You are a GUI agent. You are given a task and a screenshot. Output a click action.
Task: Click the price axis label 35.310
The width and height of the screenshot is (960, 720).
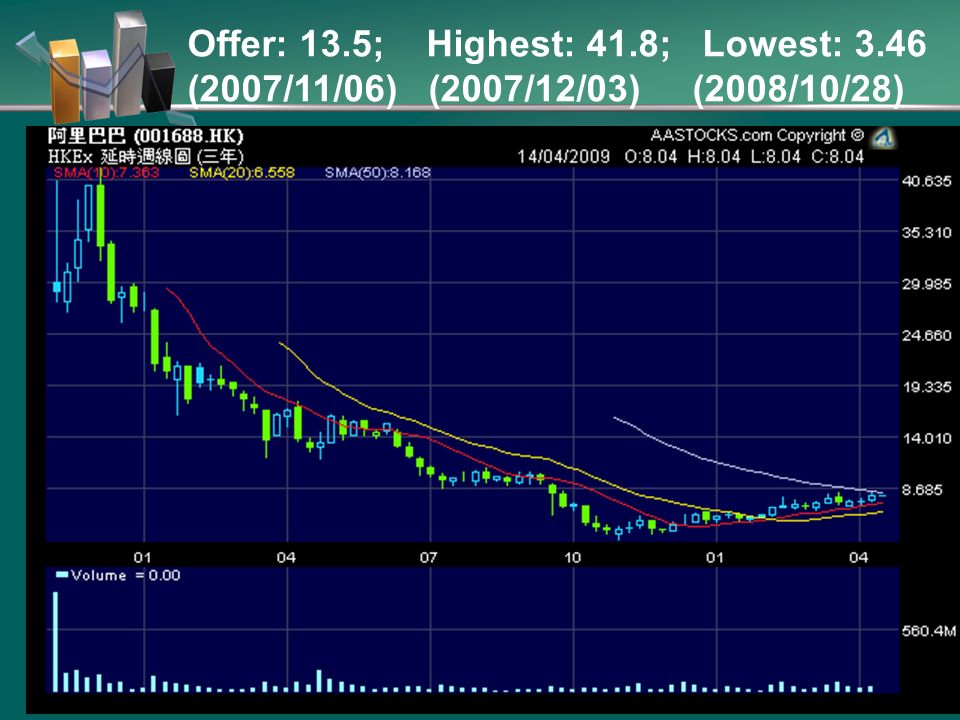(927, 233)
